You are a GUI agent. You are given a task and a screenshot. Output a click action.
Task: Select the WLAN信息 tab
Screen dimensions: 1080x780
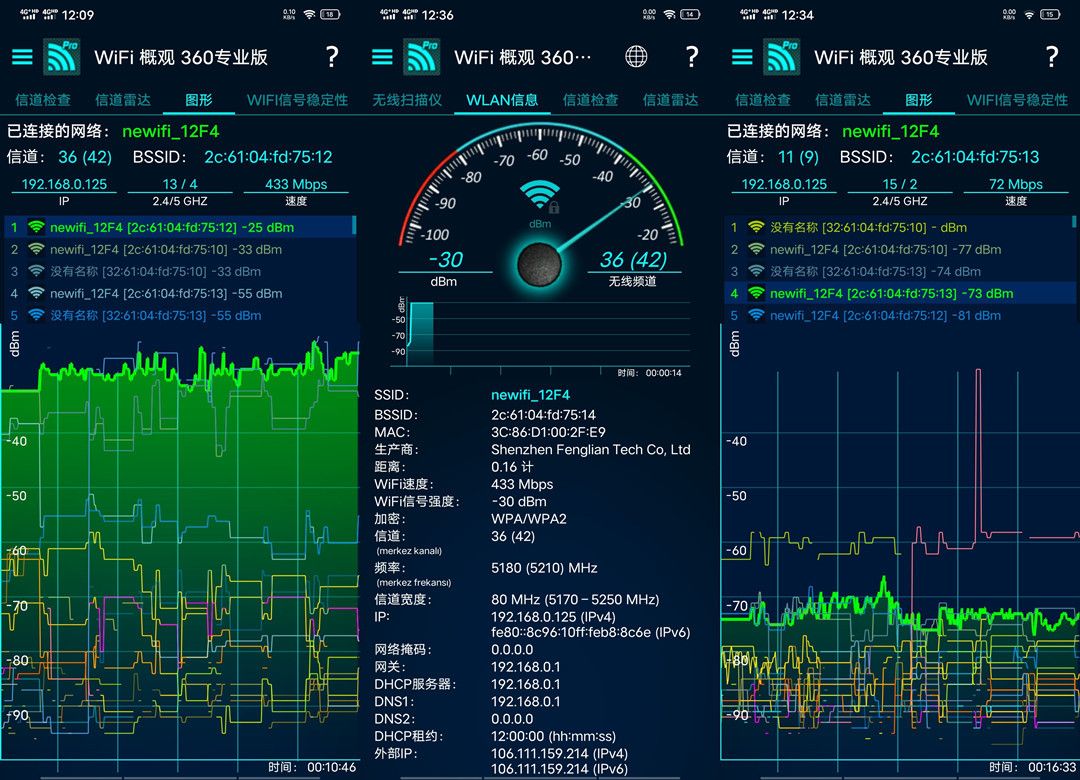click(502, 100)
